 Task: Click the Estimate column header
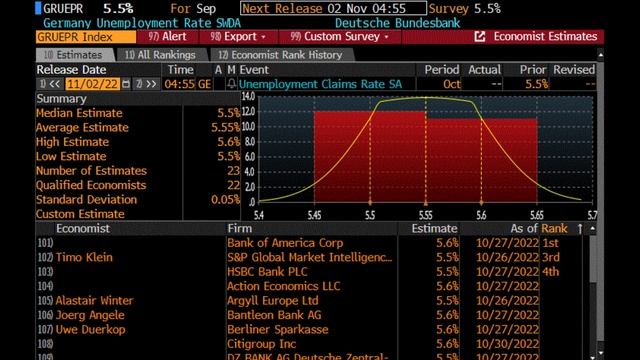(x=434, y=229)
